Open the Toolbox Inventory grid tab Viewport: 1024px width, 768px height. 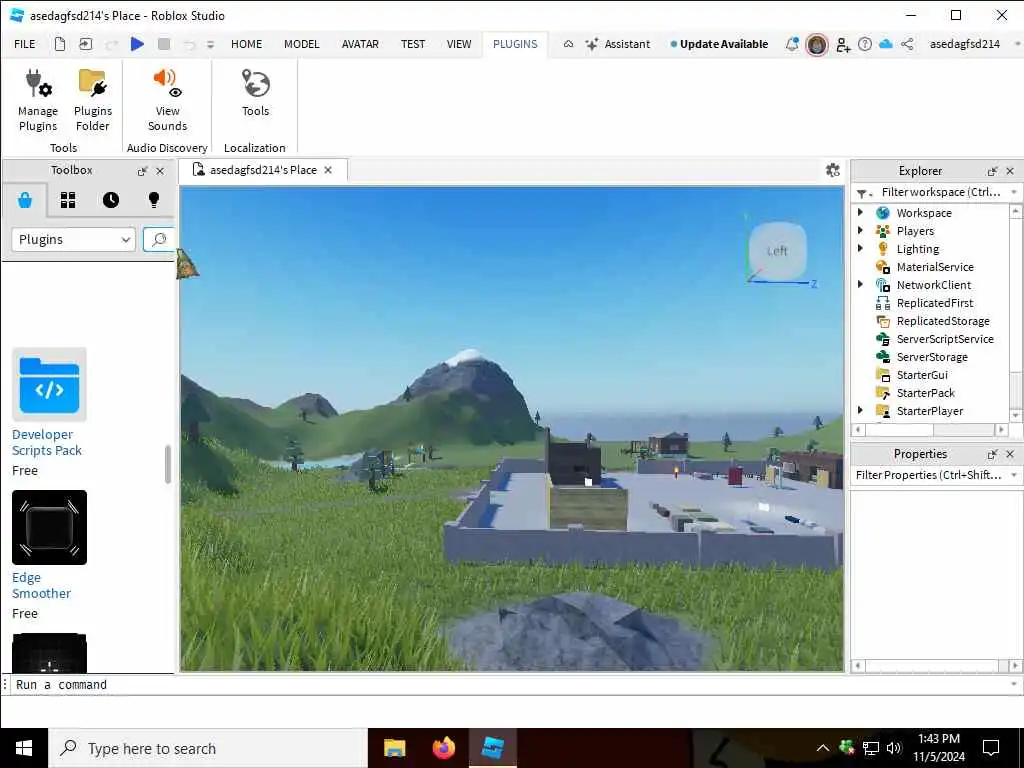(x=68, y=200)
